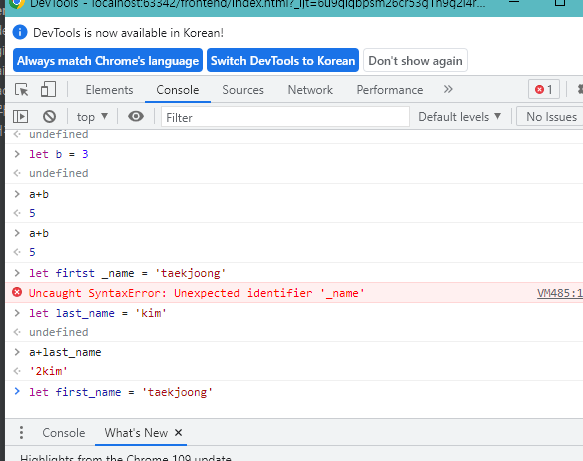This screenshot has width=583, height=461.
Task: Expand the Default levels dropdown
Action: pyautogui.click(x=460, y=117)
